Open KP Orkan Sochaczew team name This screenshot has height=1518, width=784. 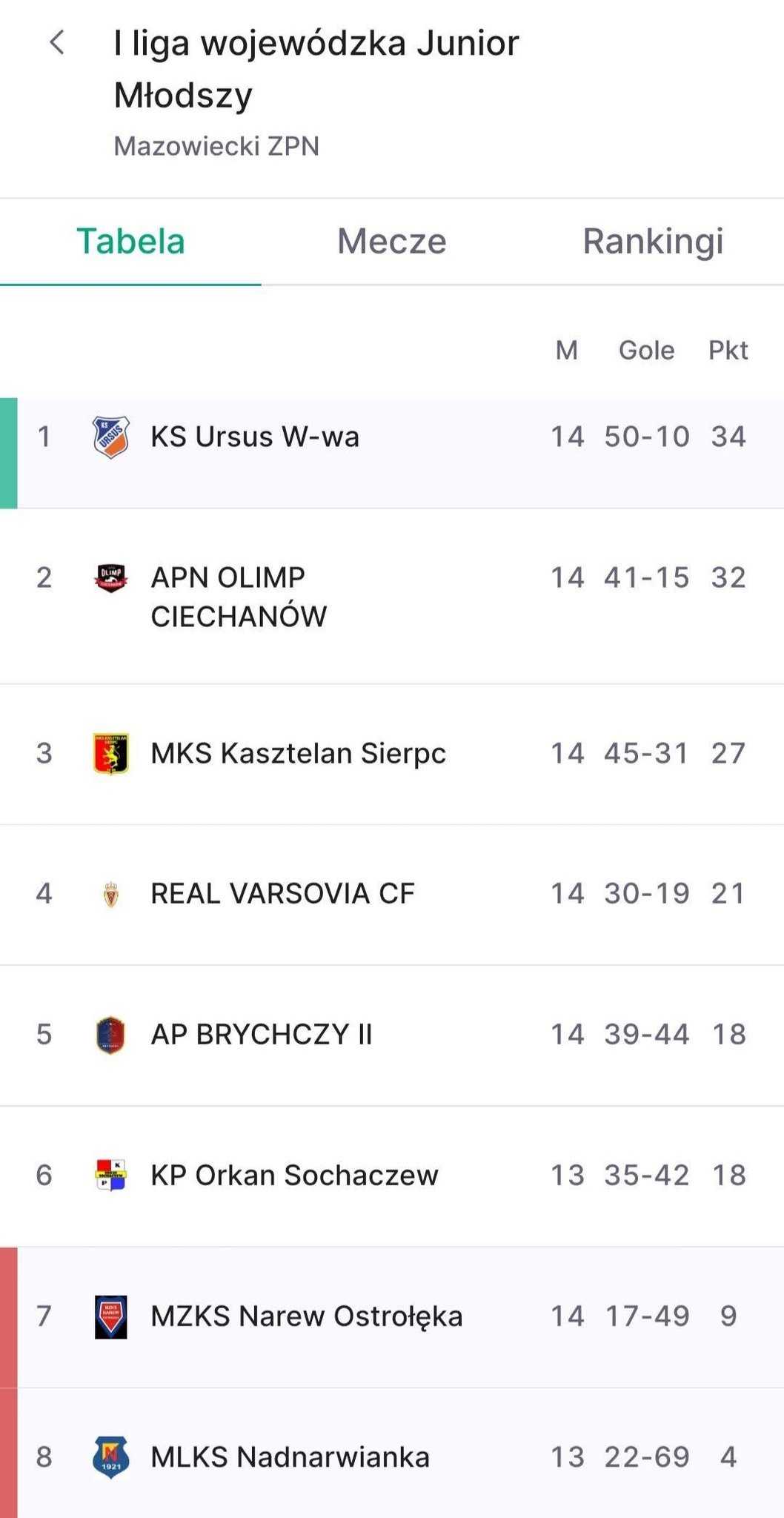click(294, 1176)
